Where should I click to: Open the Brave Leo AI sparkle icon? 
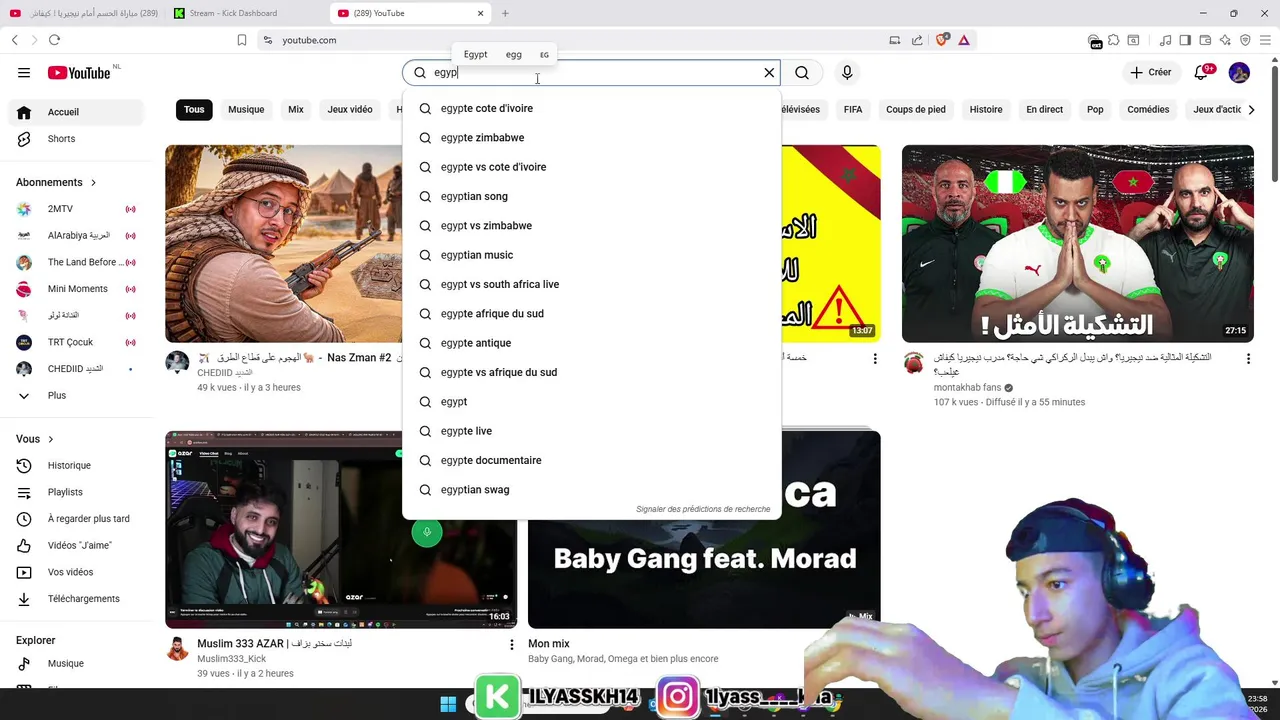pos(1225,40)
